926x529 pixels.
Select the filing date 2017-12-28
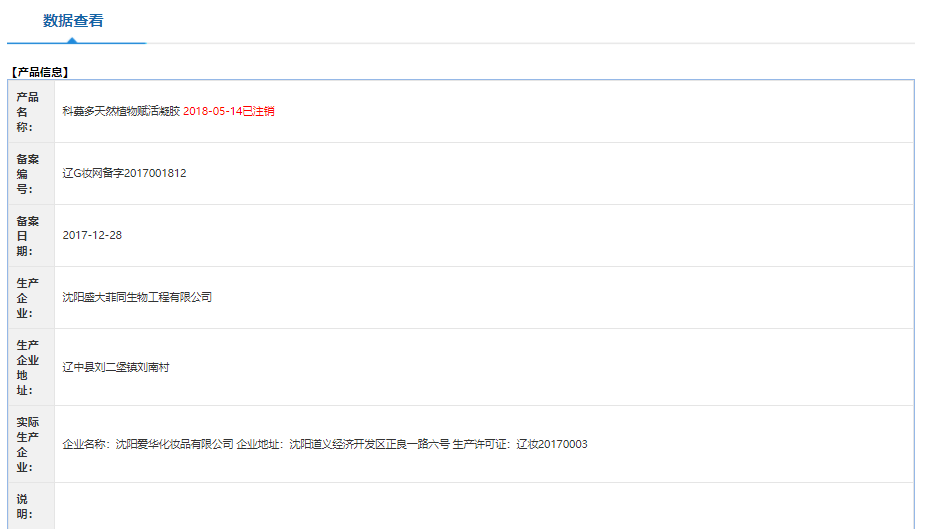[x=92, y=235]
